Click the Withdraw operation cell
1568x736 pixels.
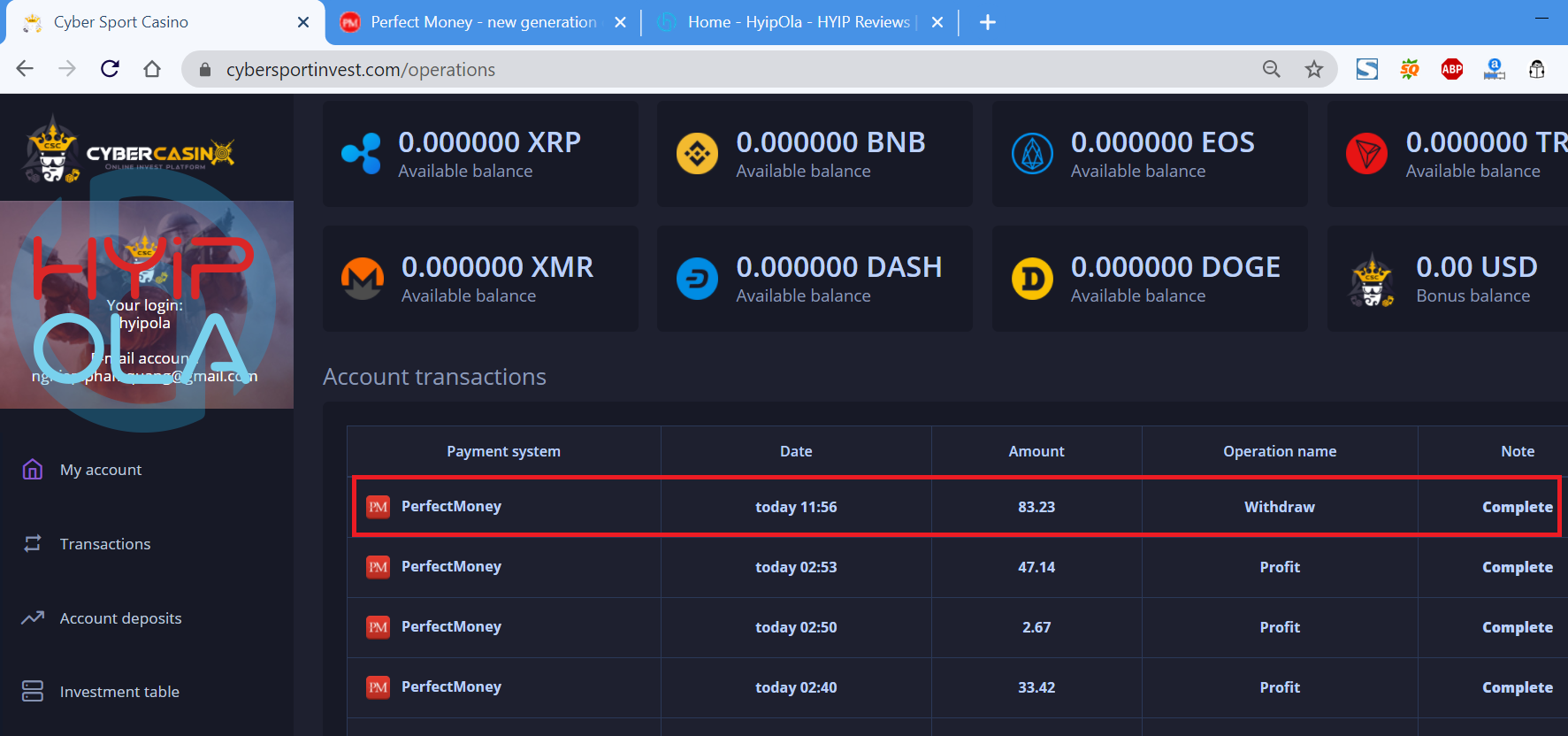click(x=1280, y=507)
